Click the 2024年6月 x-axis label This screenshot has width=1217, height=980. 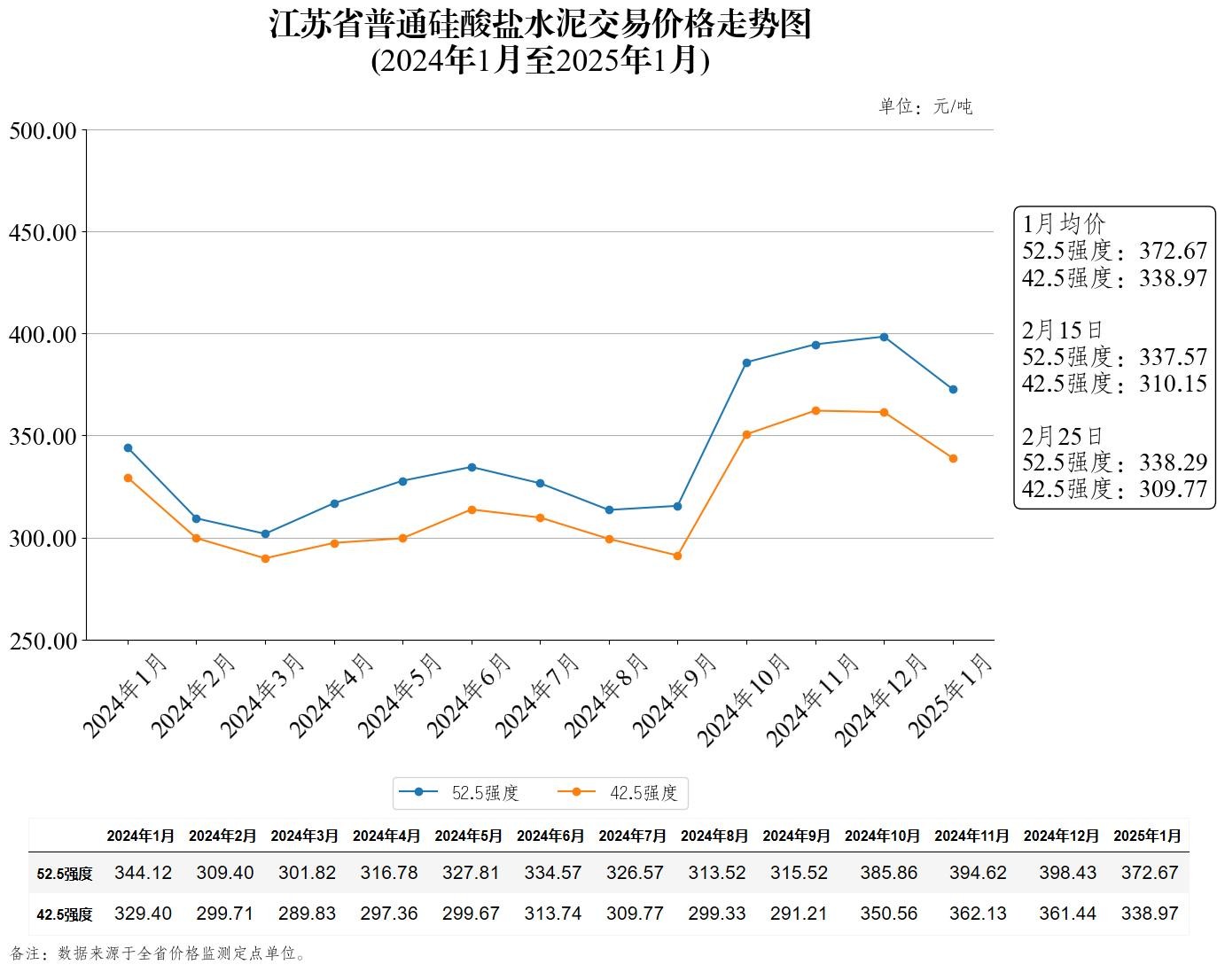471,696
